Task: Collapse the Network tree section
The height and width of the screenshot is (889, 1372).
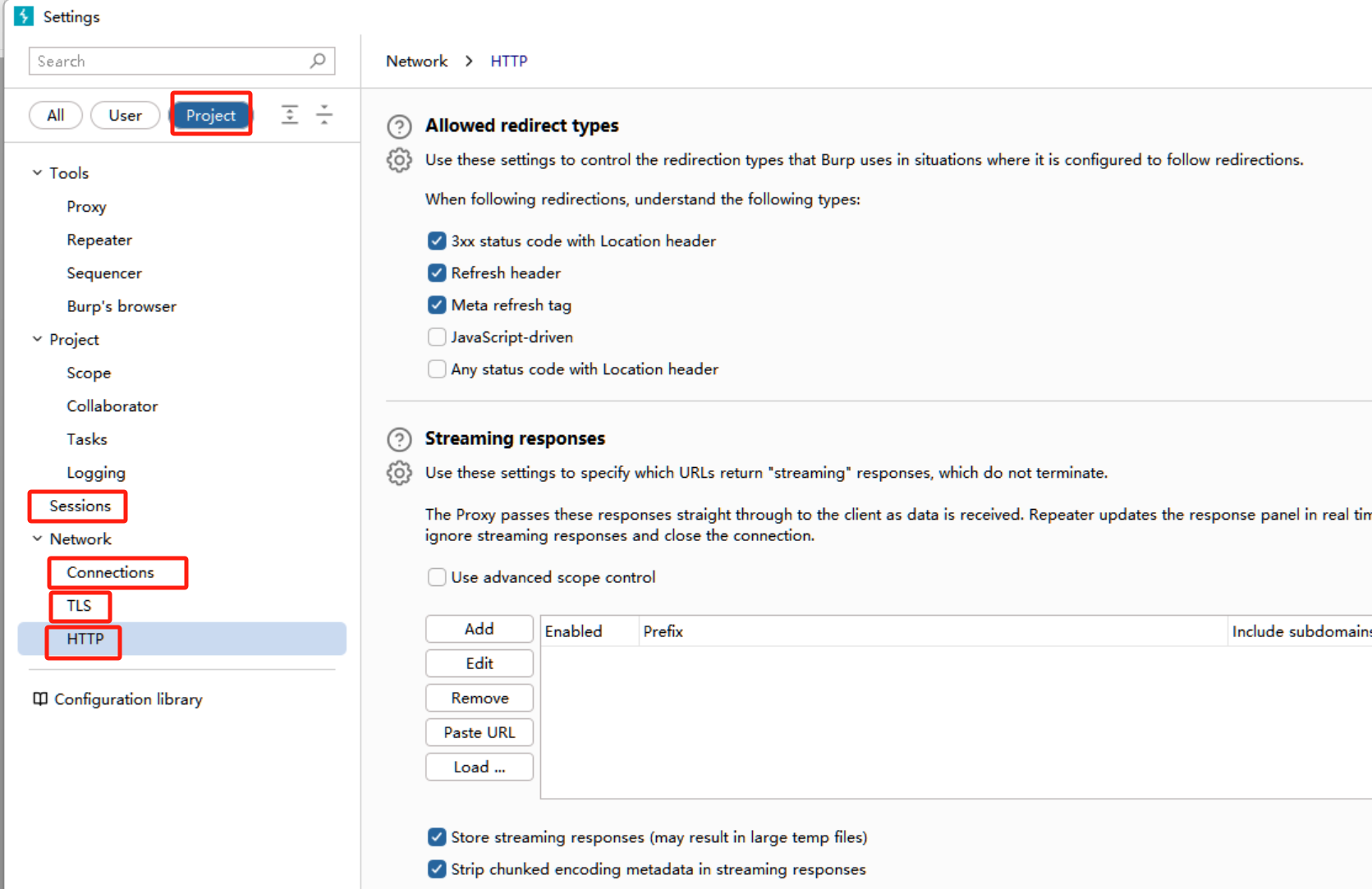Action: click(37, 539)
